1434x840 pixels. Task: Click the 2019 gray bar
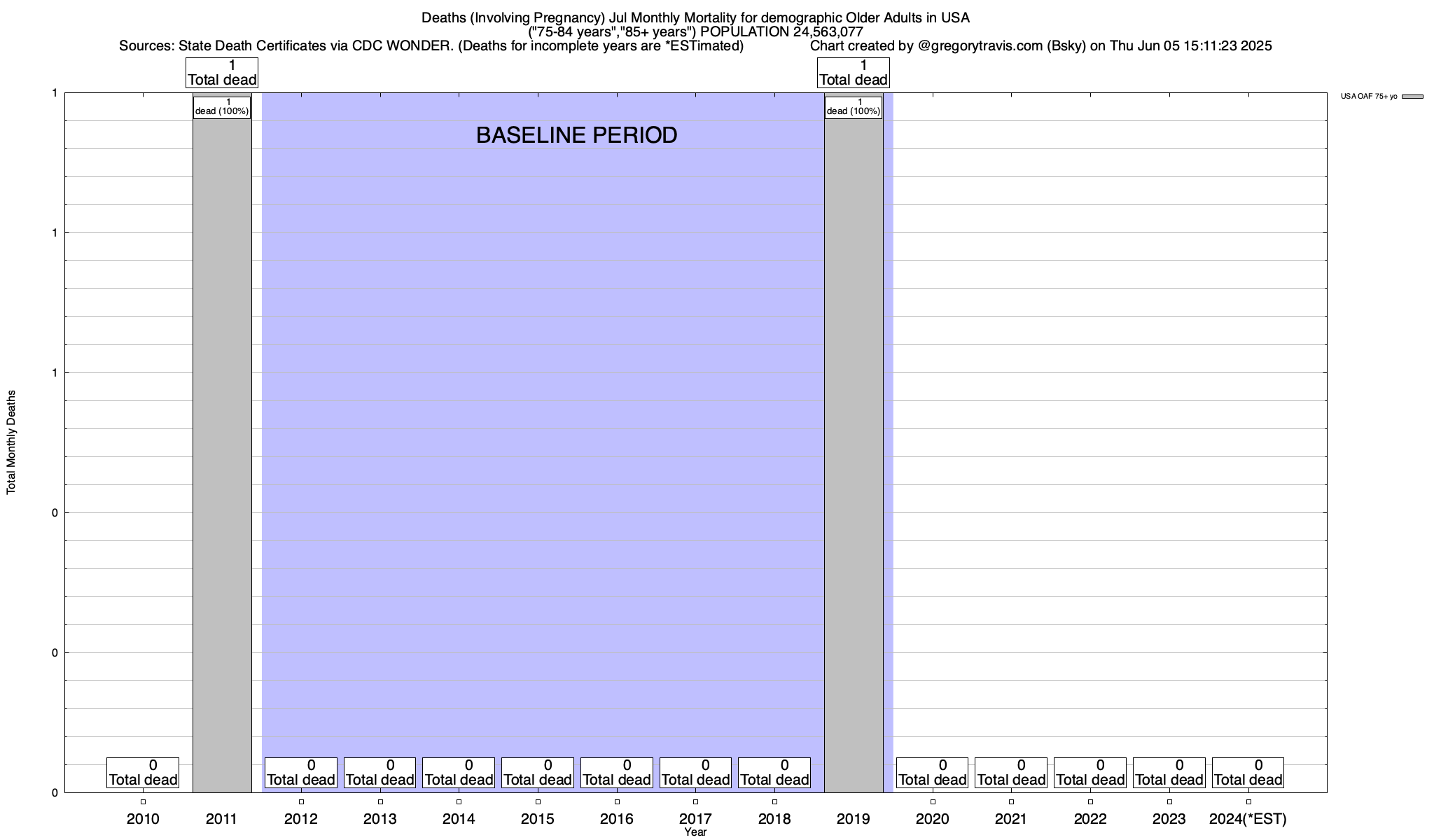click(854, 442)
